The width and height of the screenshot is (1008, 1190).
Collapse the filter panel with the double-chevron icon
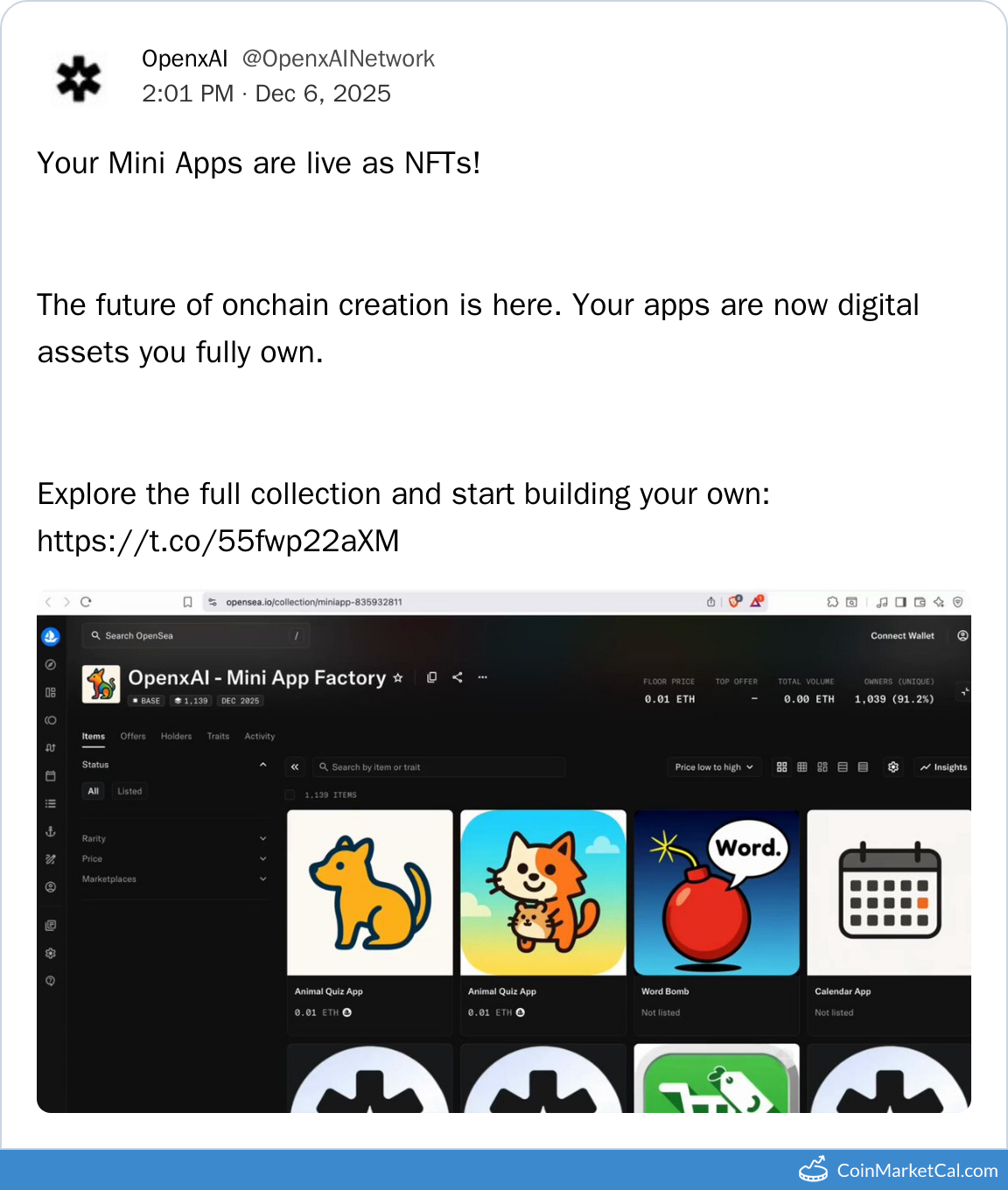295,767
